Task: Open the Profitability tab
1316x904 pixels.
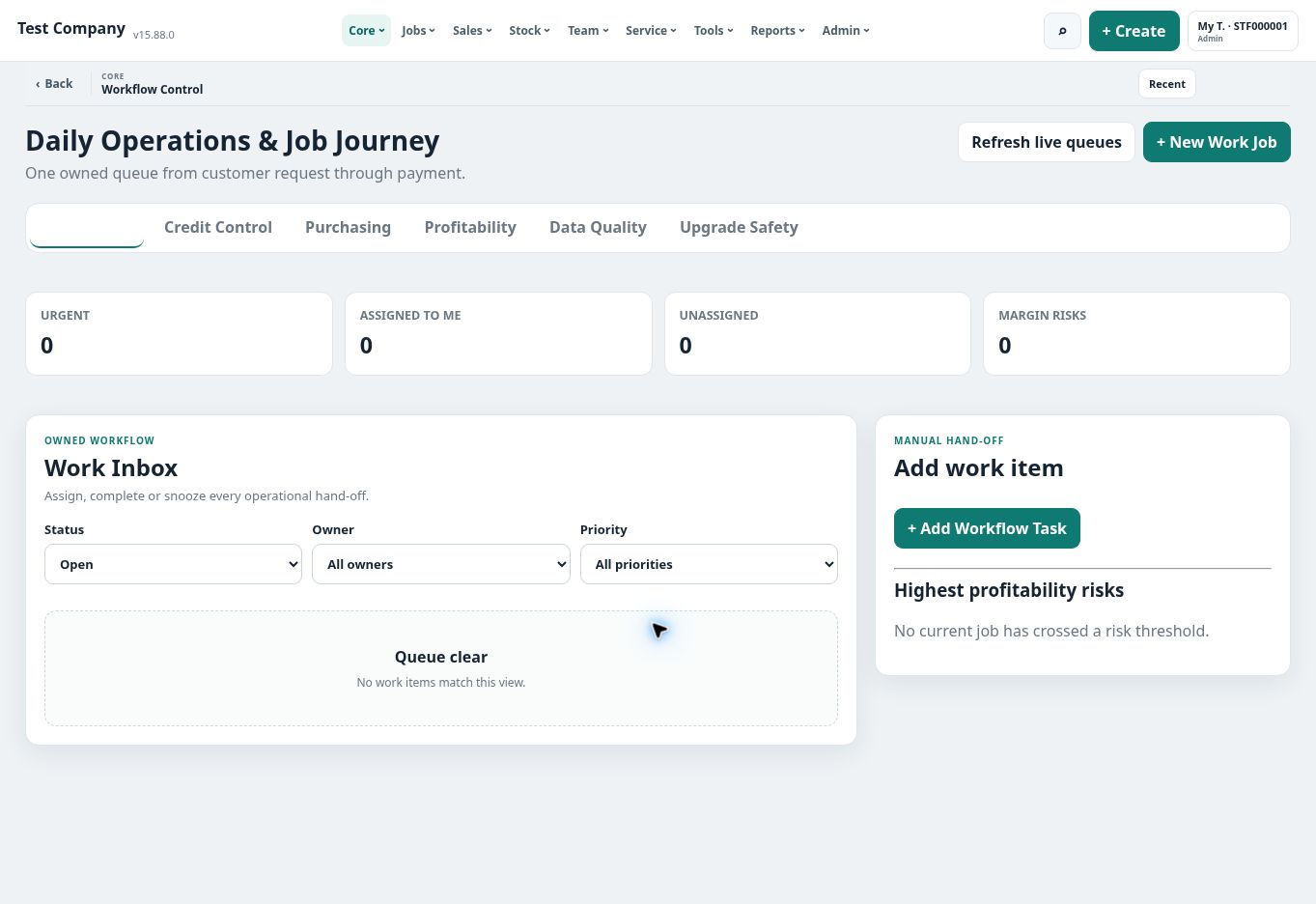Action: [470, 228]
